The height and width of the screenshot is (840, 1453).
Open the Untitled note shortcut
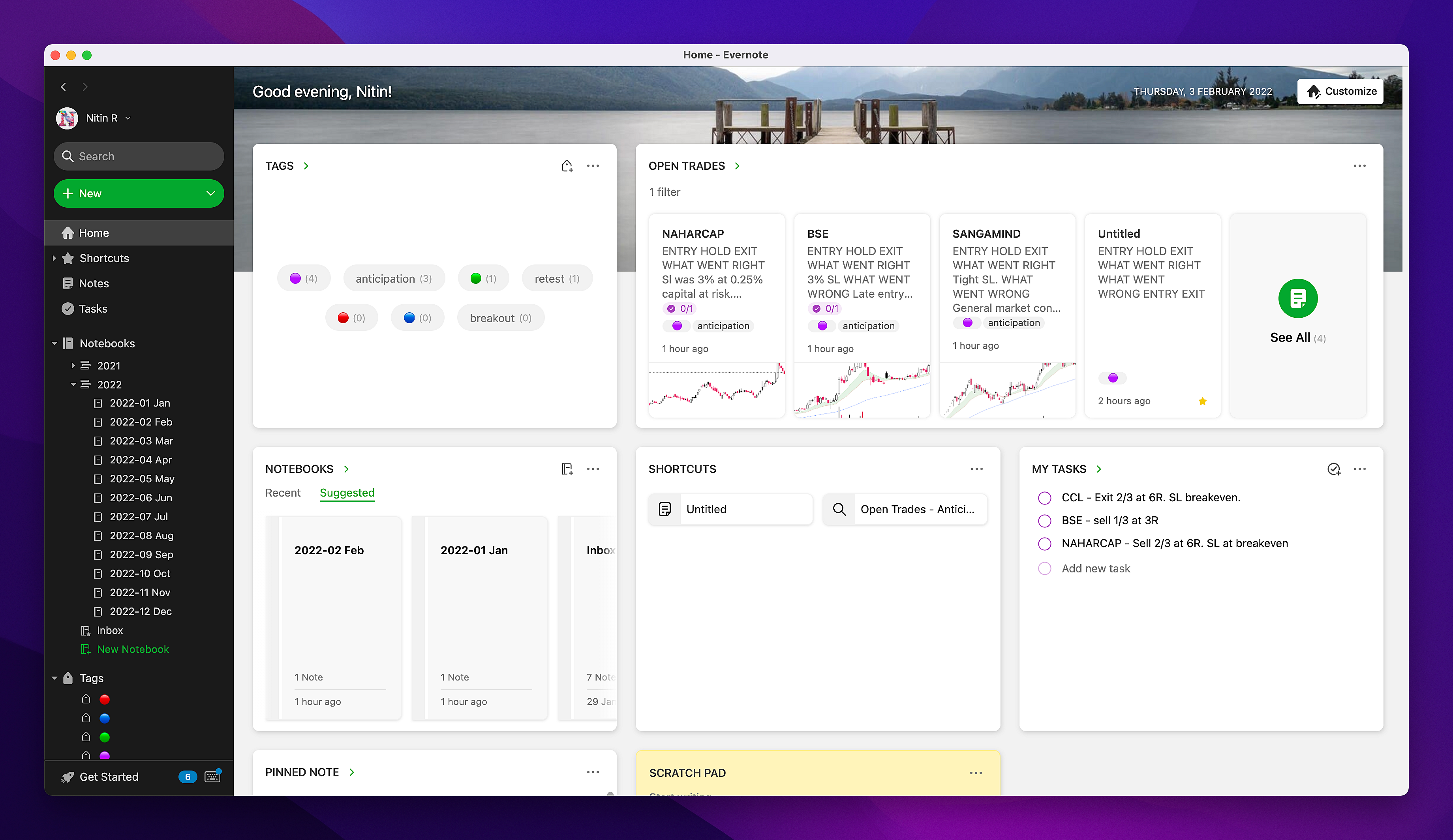[730, 510]
